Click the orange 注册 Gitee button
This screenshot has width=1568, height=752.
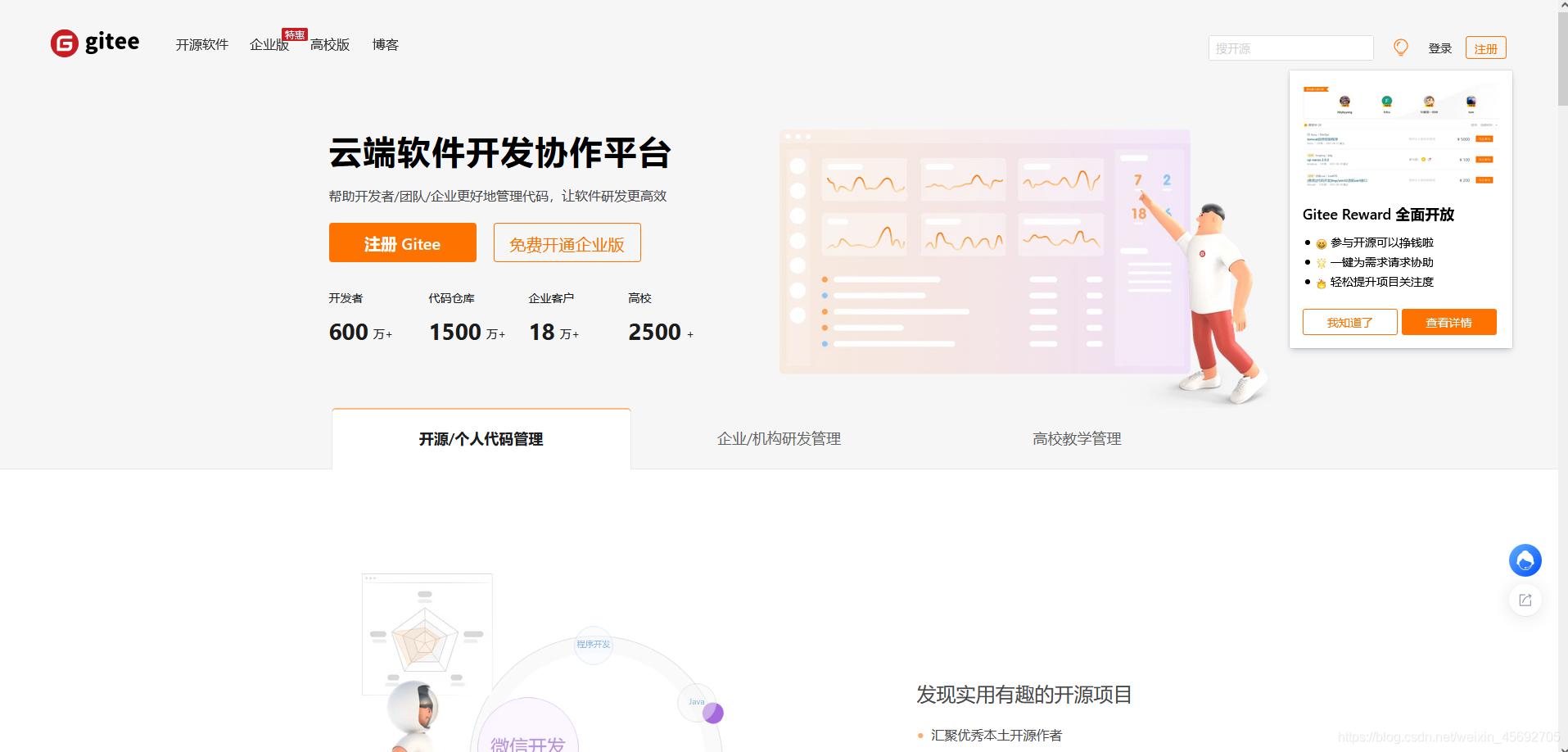(x=403, y=242)
